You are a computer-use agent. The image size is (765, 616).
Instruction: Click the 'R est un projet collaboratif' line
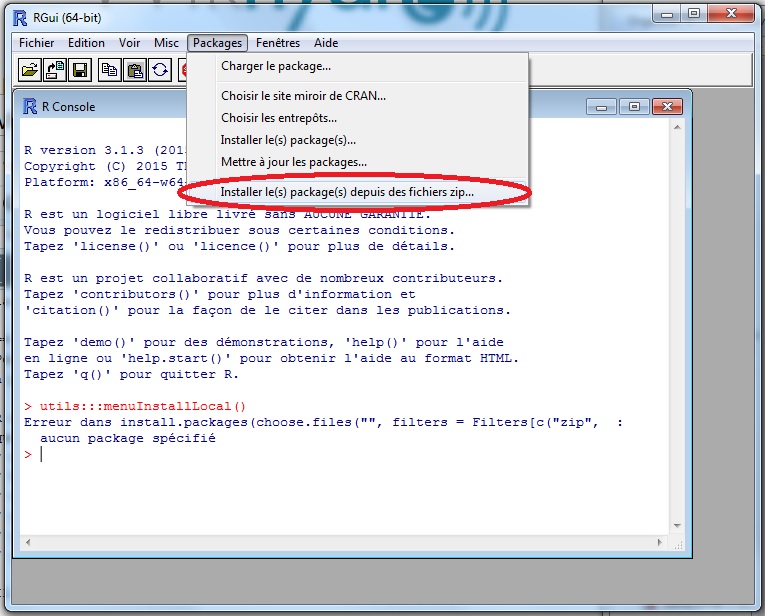[x=263, y=278]
